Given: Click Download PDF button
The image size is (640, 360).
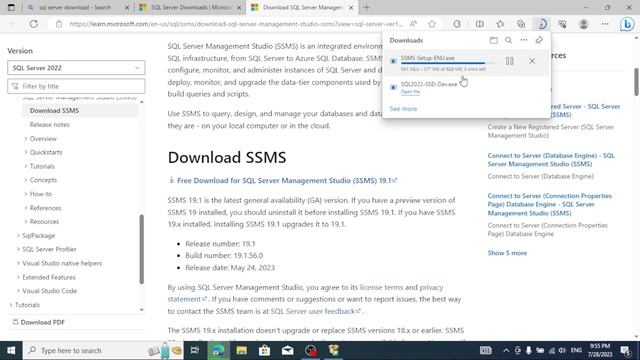Looking at the screenshot, I should coord(38,322).
